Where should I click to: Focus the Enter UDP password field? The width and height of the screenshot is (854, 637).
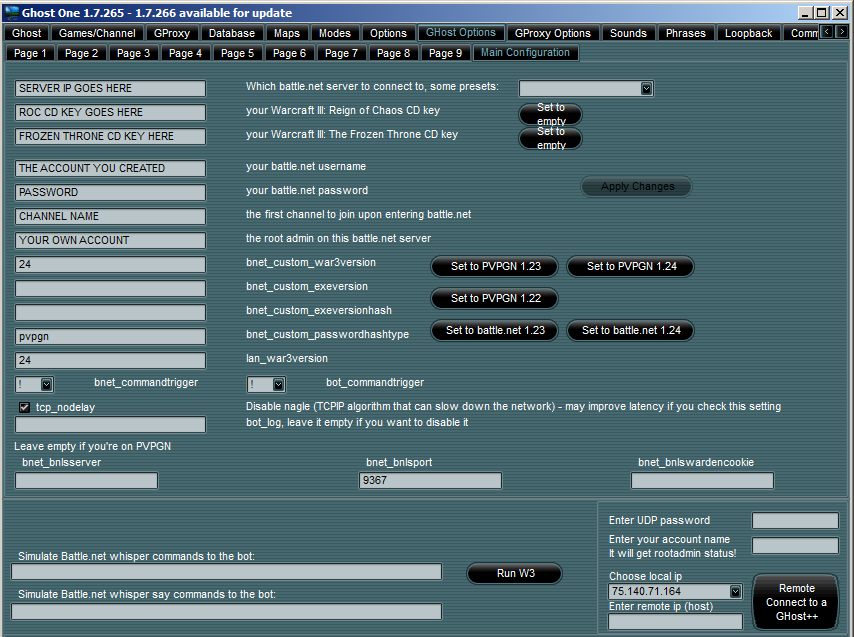pyautogui.click(x=795, y=520)
